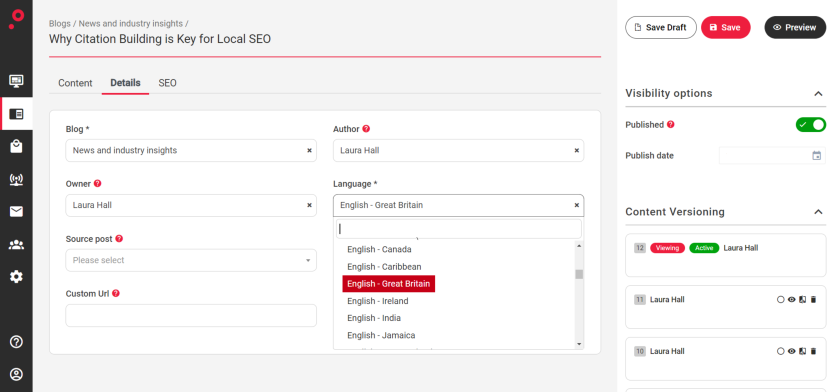Screen dimensions: 831x392
Task: Clear the Blog field with its x
Action: (310, 150)
